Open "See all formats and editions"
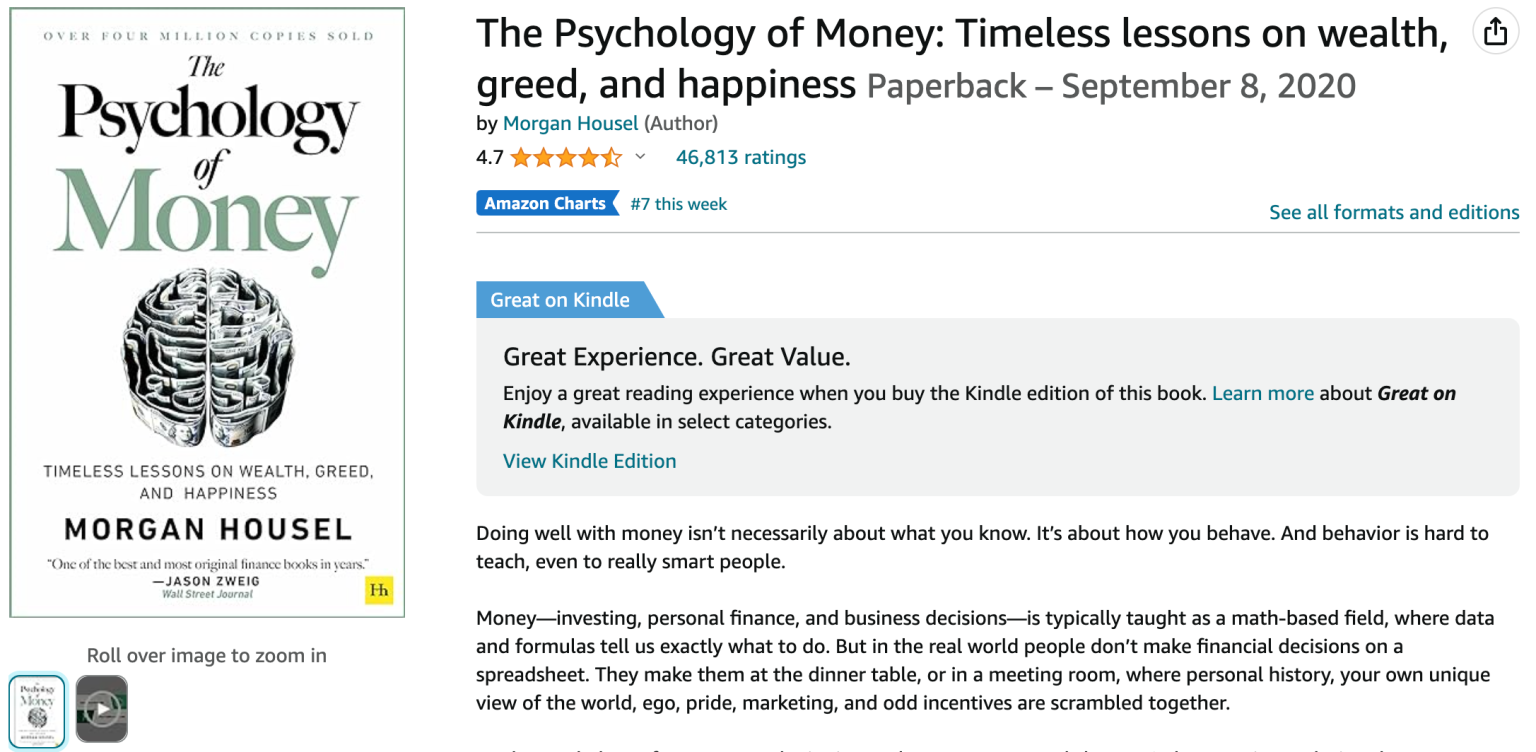1536x752 pixels. (x=1393, y=212)
